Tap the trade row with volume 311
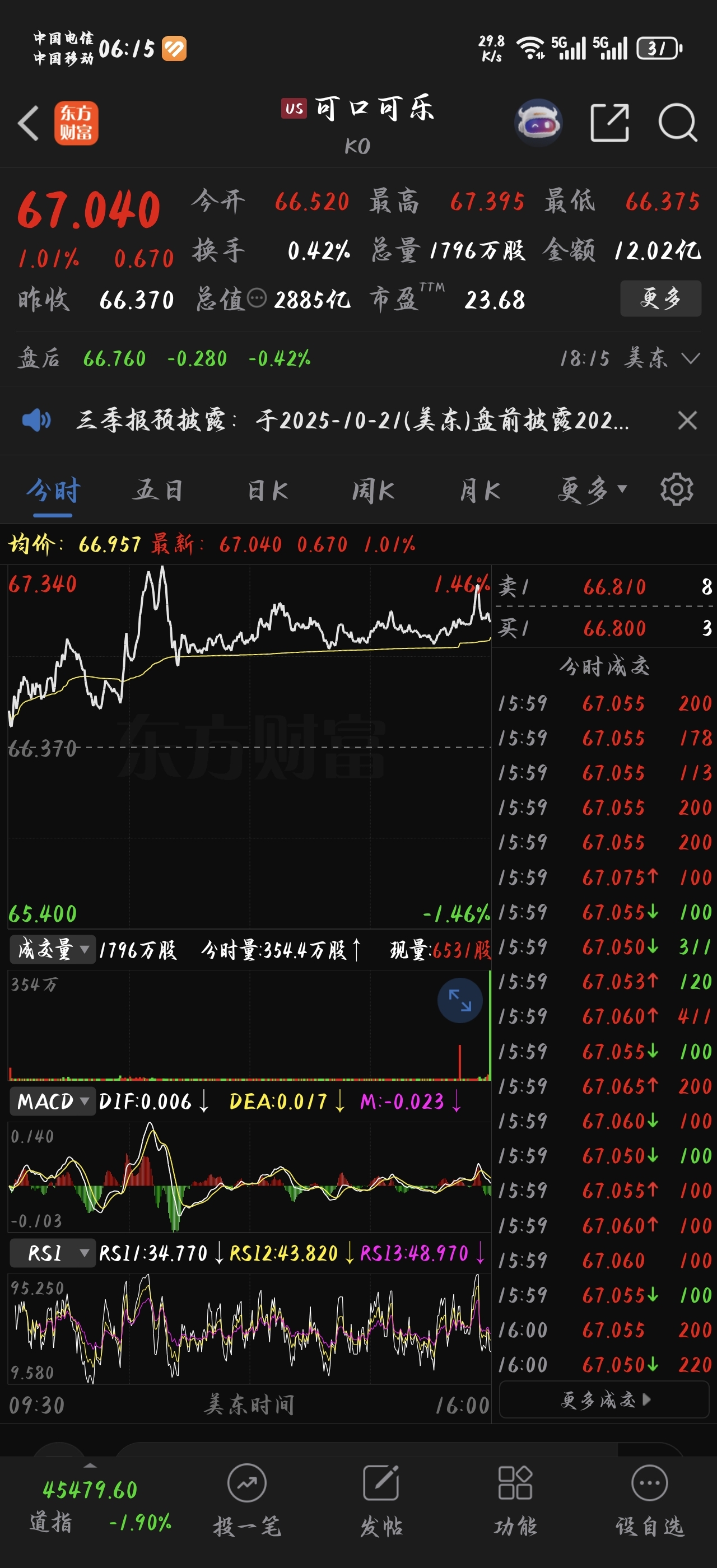 coord(605,947)
